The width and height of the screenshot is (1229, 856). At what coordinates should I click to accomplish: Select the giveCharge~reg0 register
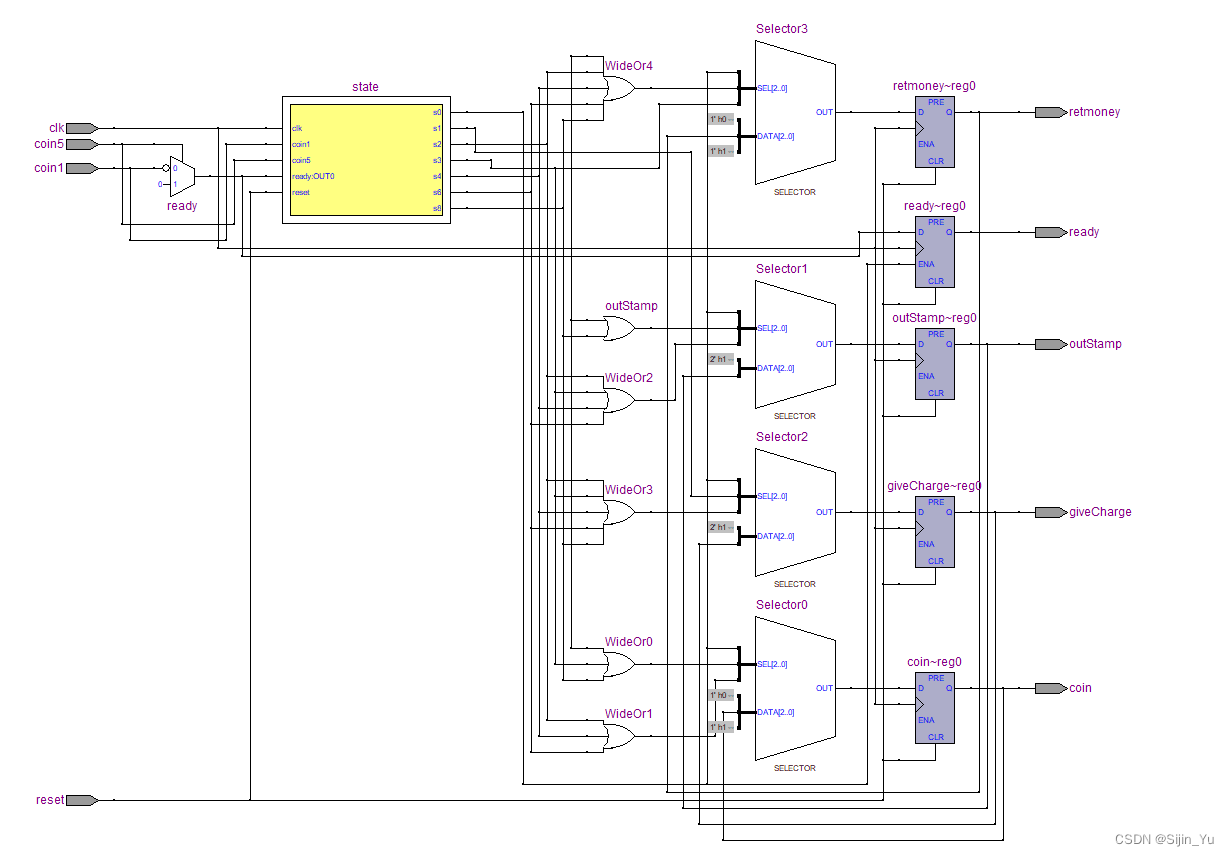pyautogui.click(x=935, y=531)
